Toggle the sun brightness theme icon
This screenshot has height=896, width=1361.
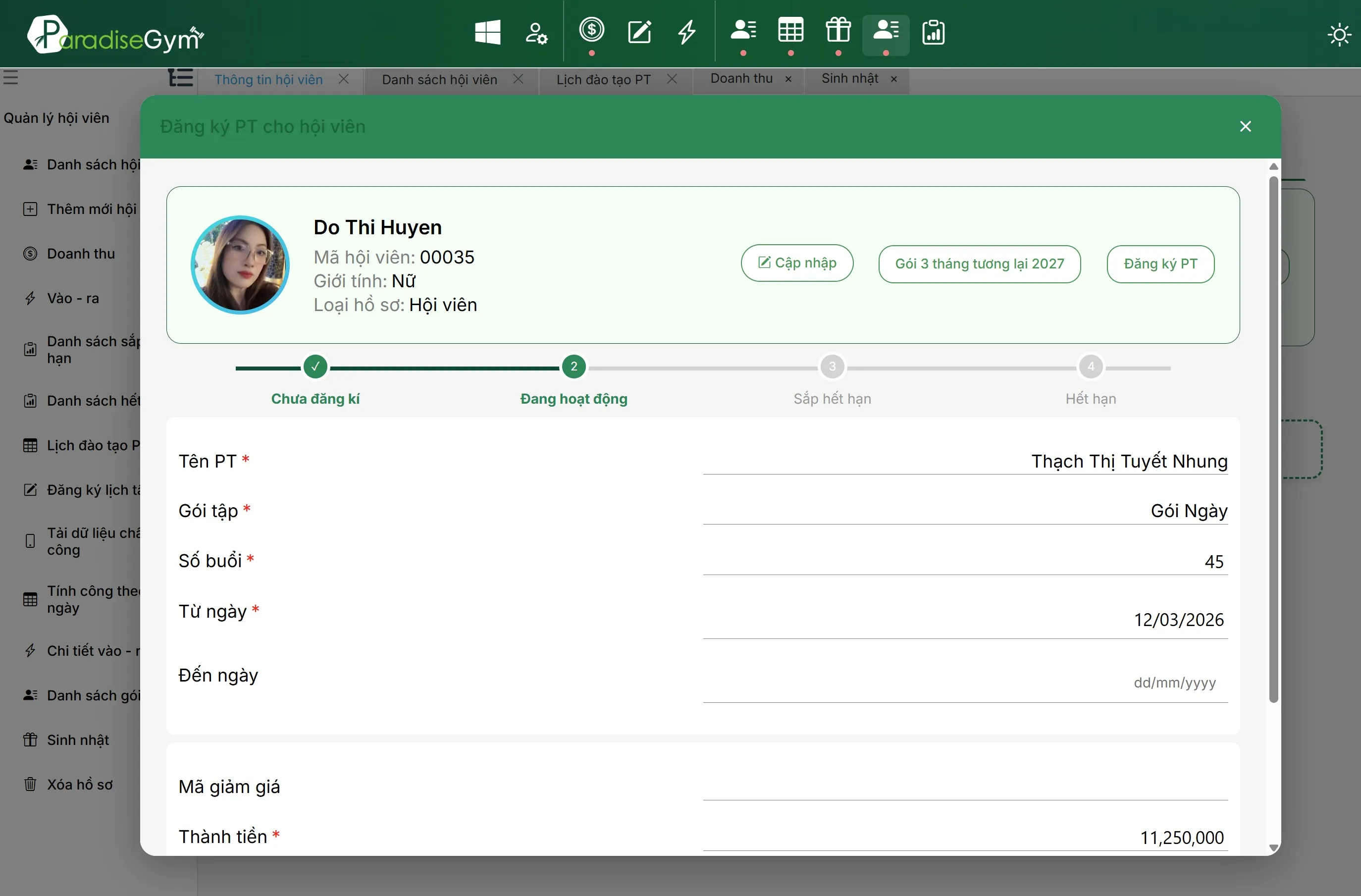(1339, 35)
